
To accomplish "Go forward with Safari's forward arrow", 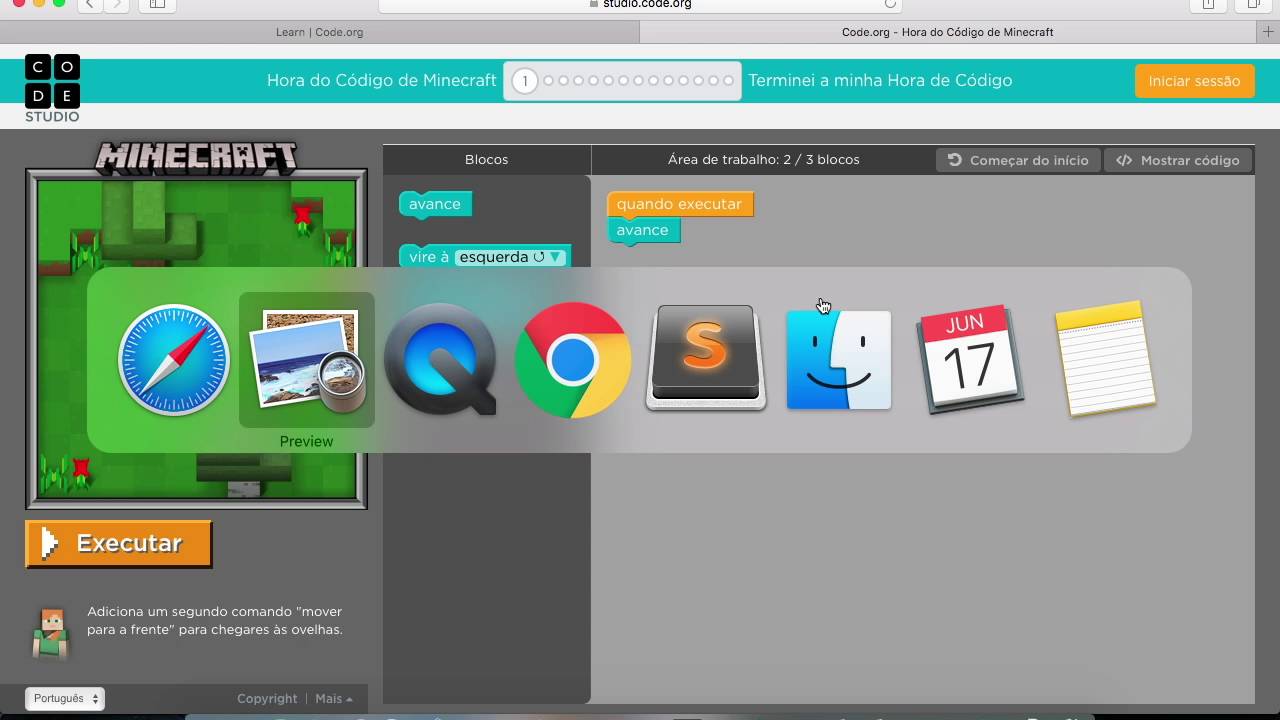I will (x=117, y=4).
